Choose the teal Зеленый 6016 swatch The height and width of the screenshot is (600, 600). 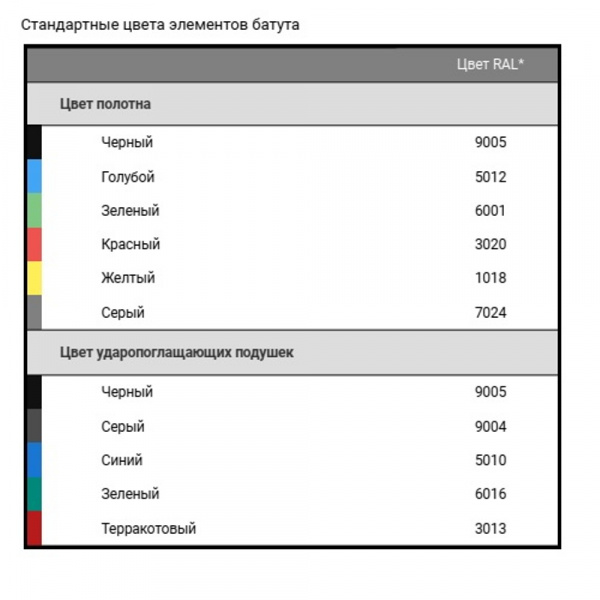pyautogui.click(x=34, y=494)
